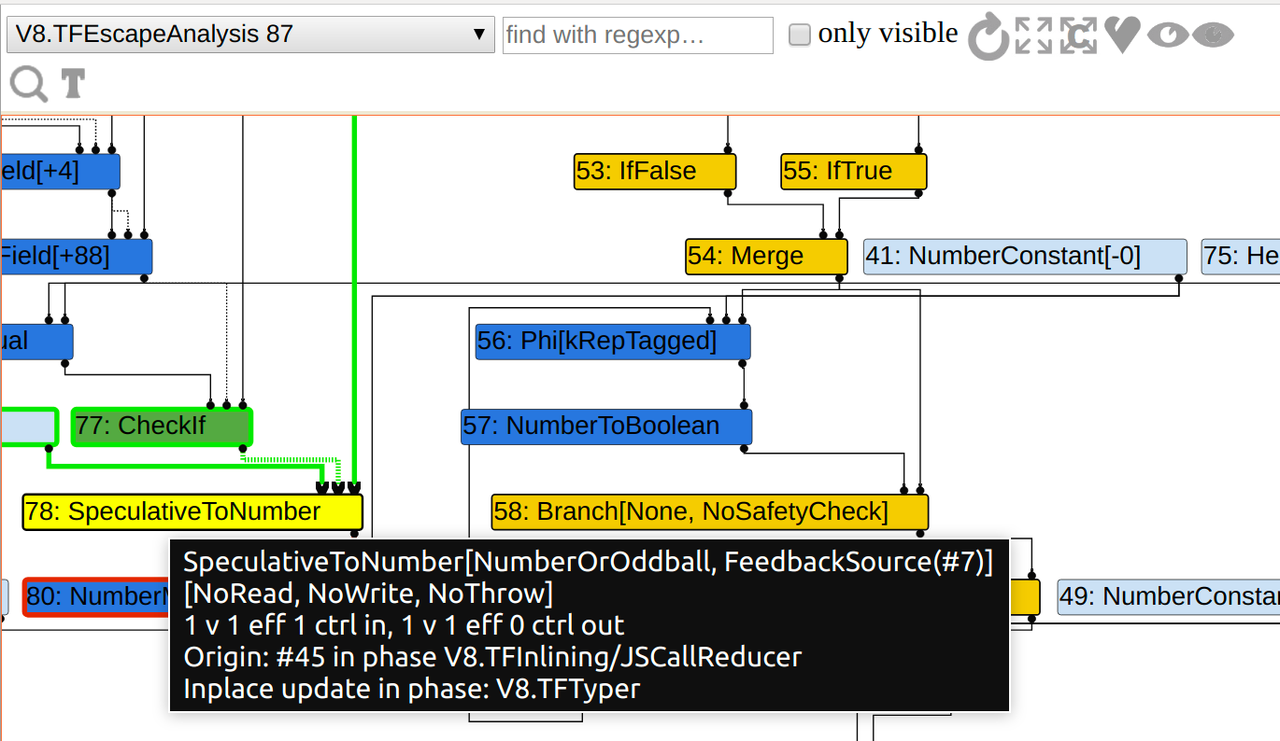Enable the only visible checkbox

point(799,35)
